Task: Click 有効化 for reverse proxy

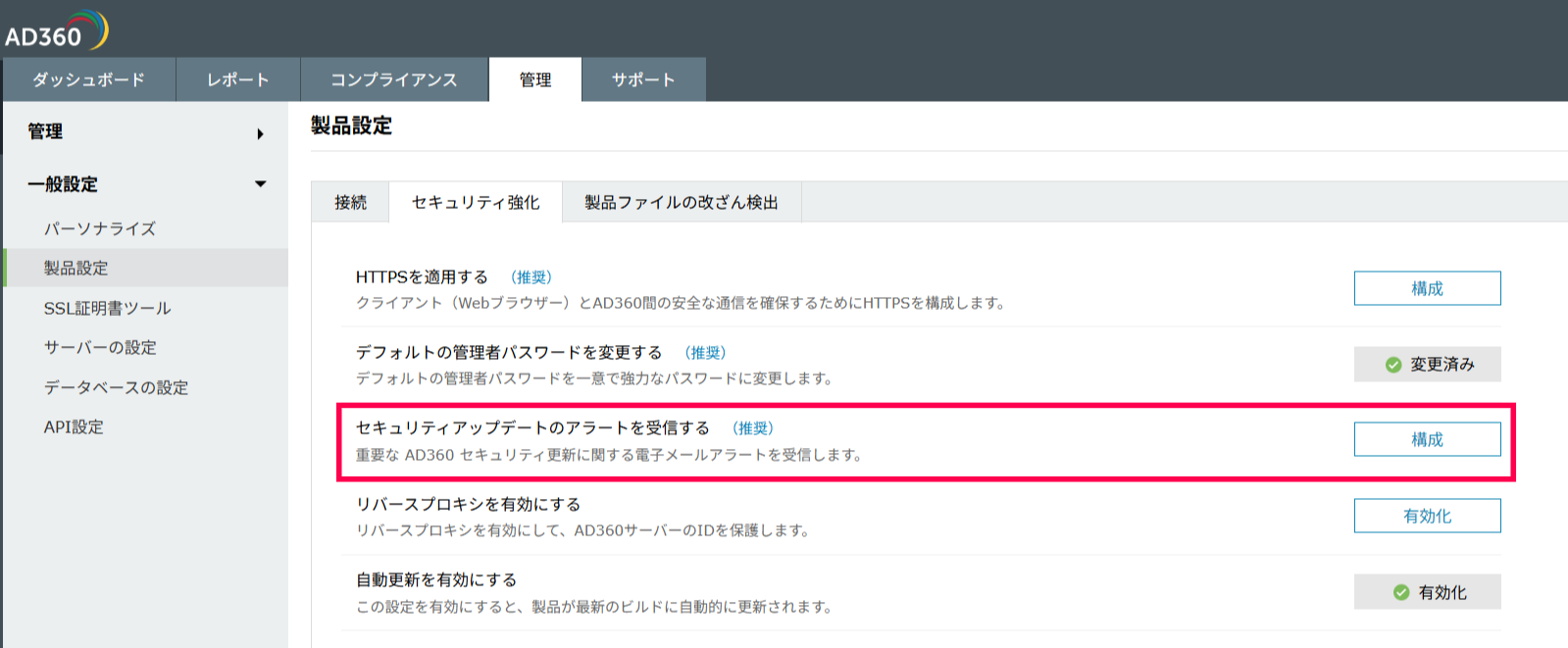Action: click(x=1427, y=516)
